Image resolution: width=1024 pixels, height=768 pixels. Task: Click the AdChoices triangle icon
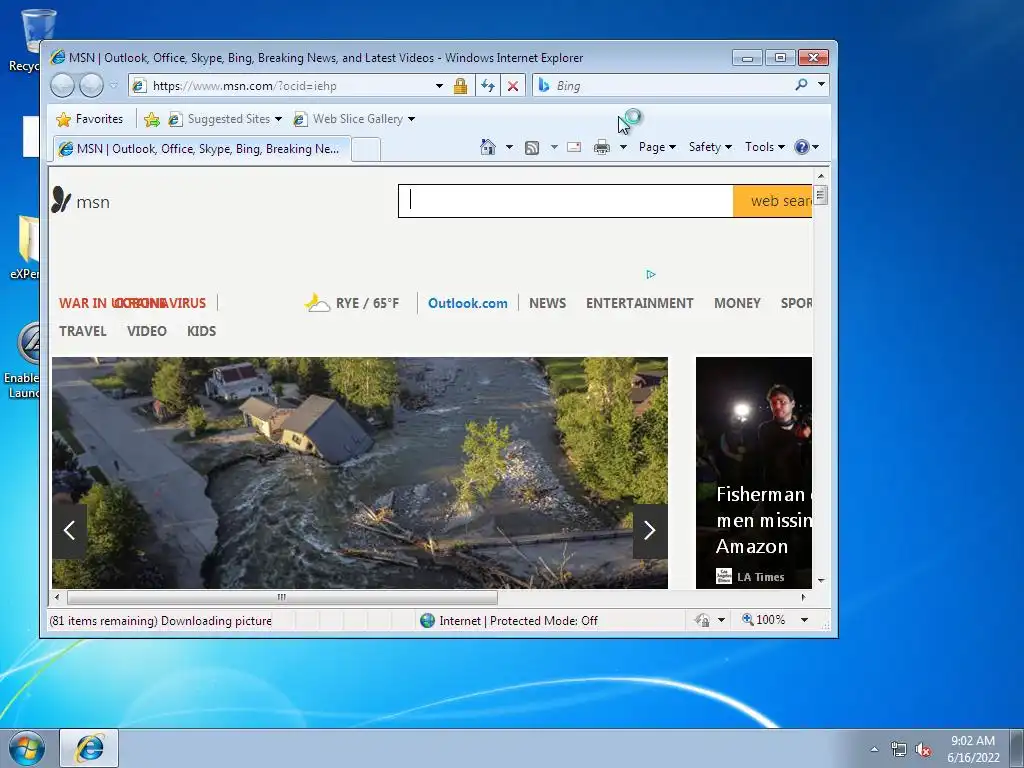[x=650, y=274]
